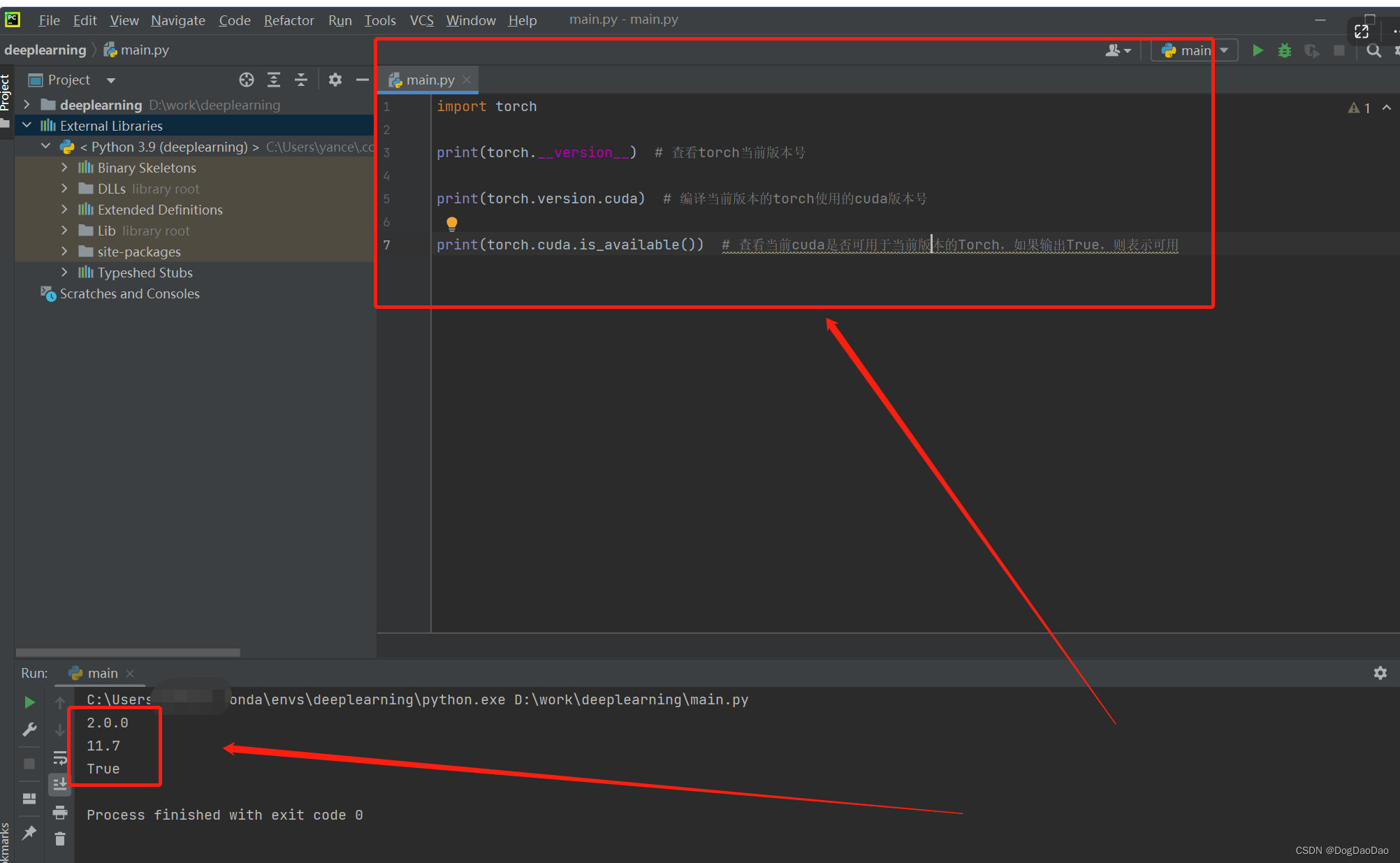Click the code intention lightbulb on line 6

tap(451, 223)
